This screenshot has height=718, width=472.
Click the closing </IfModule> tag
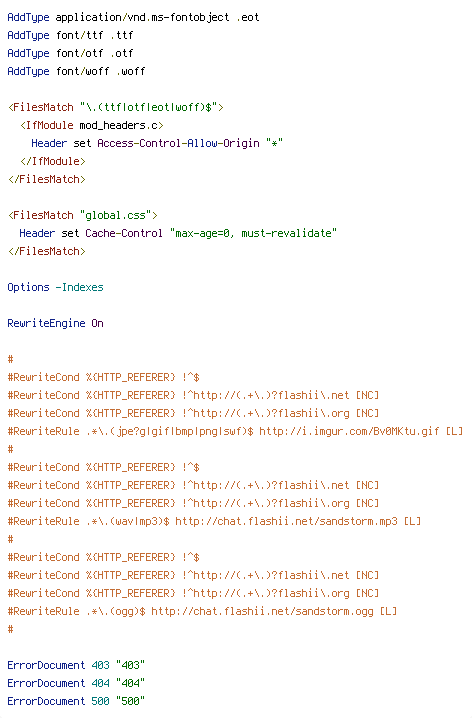pyautogui.click(x=53, y=161)
